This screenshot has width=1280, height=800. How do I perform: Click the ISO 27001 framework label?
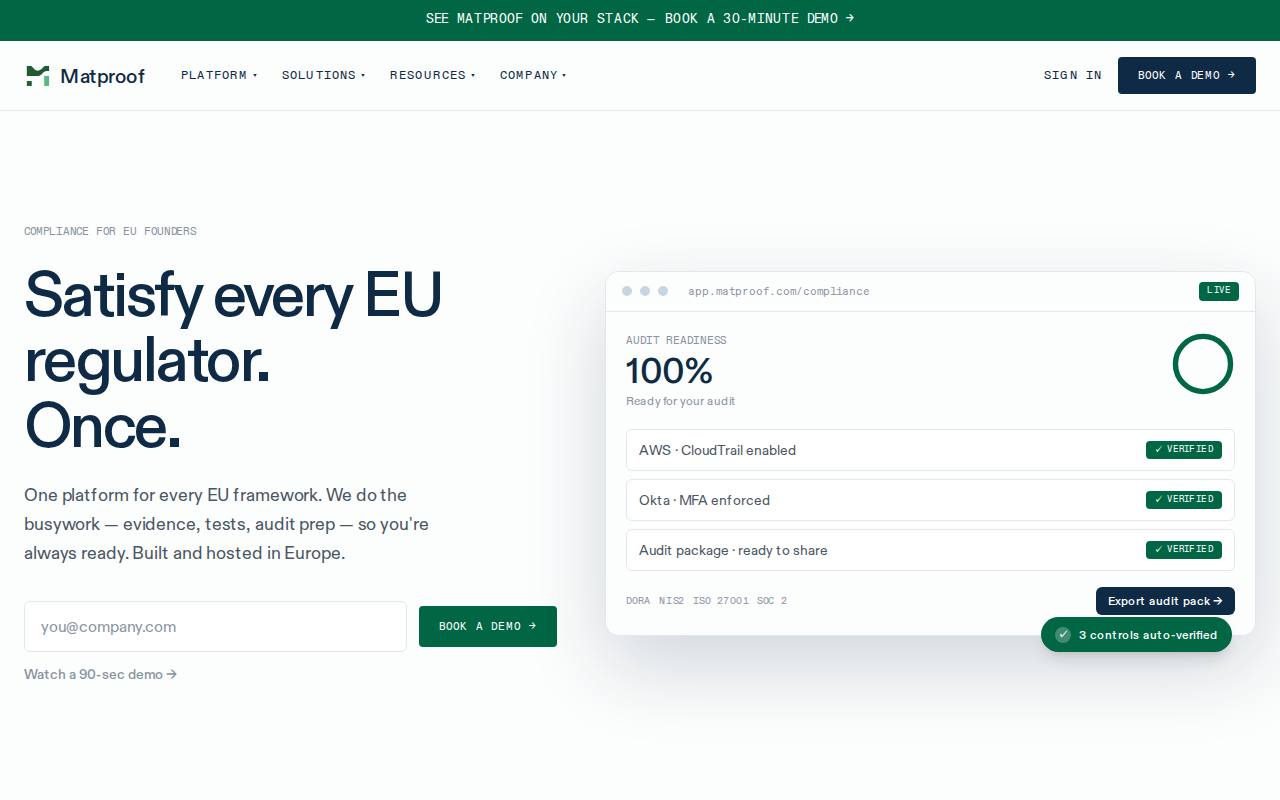pyautogui.click(x=720, y=601)
